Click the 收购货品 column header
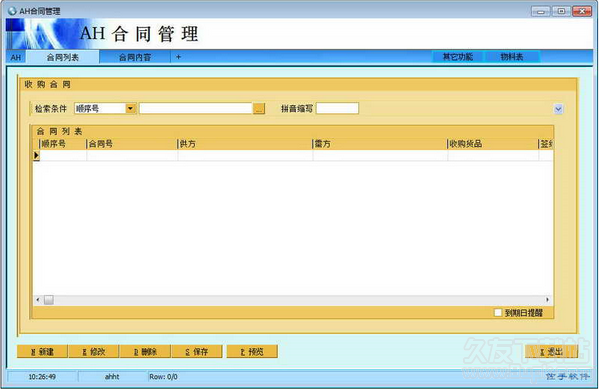599x389 pixels. pyautogui.click(x=493, y=144)
